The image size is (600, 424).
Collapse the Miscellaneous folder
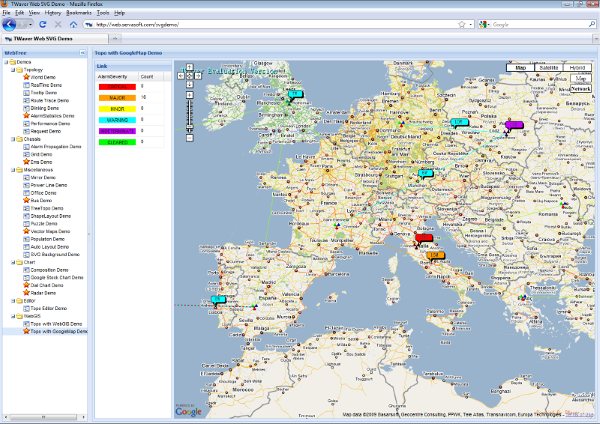13,170
